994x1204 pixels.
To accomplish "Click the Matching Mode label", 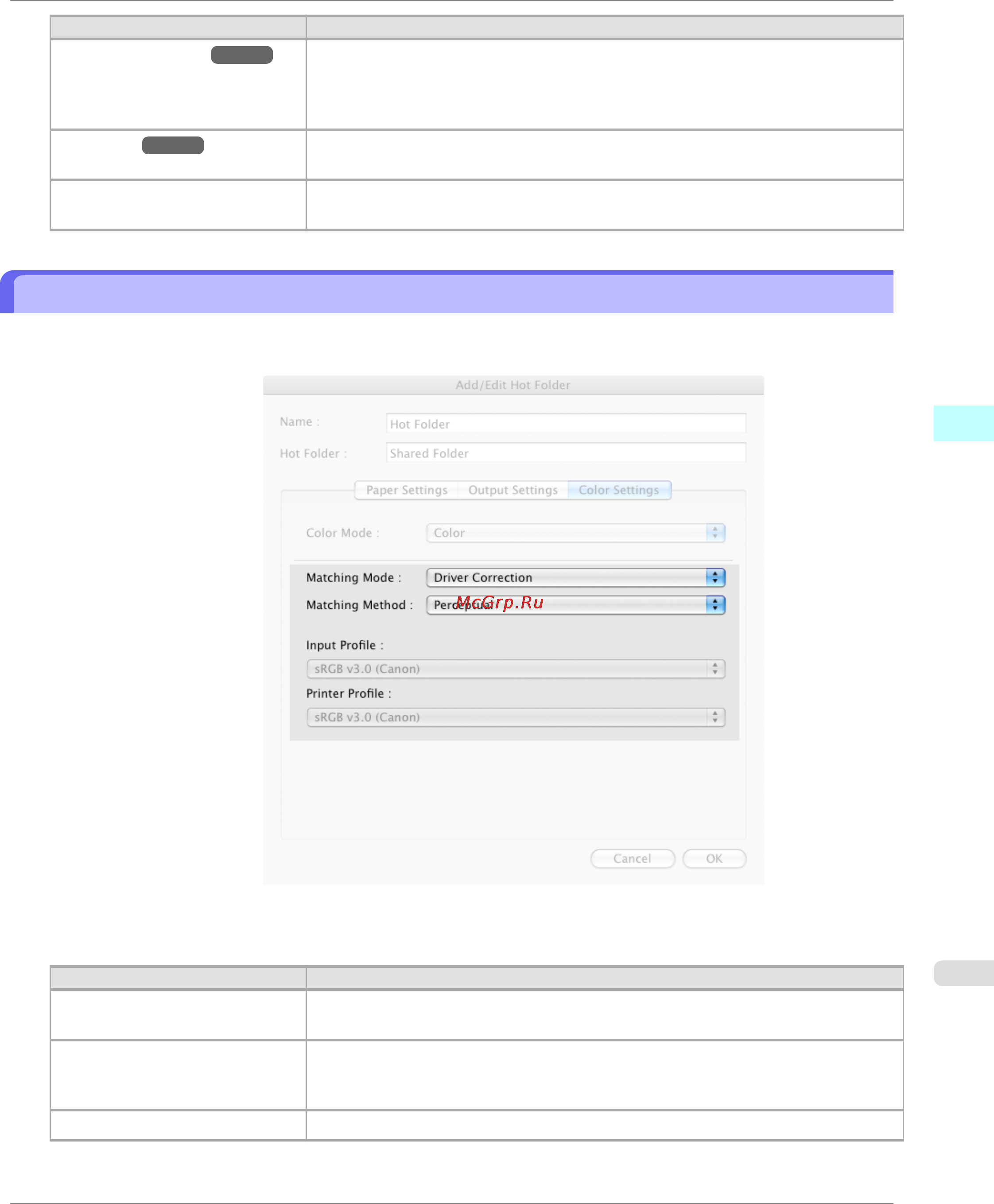I will coord(354,577).
